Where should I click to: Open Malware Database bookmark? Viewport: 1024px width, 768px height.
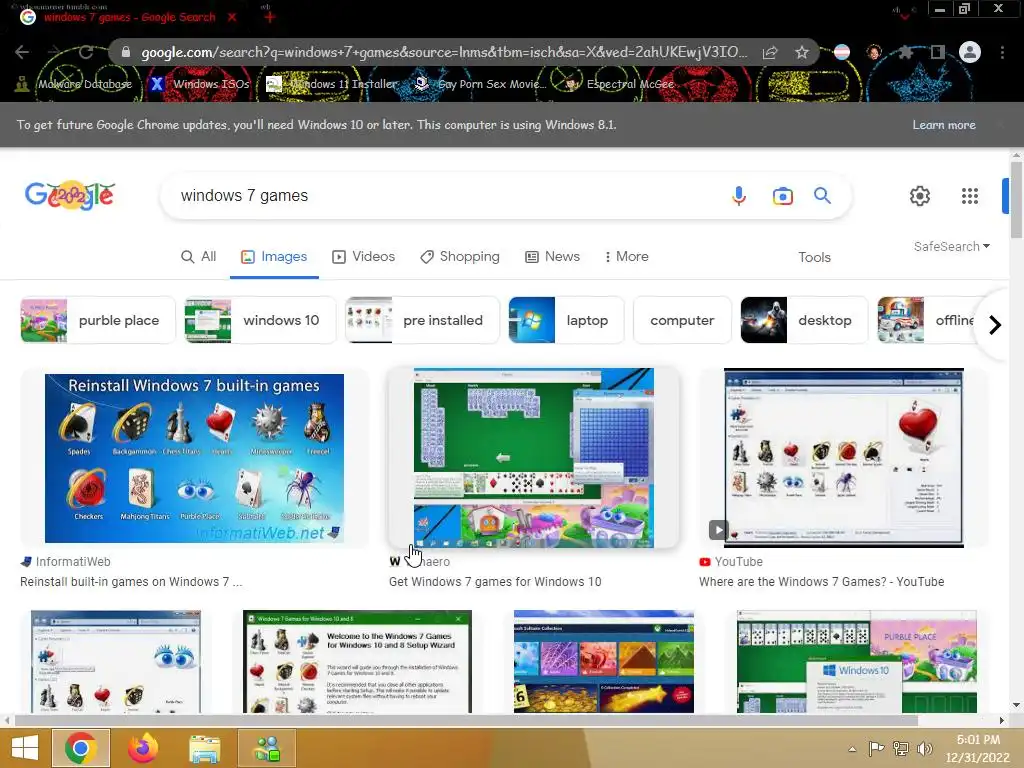(x=73, y=84)
